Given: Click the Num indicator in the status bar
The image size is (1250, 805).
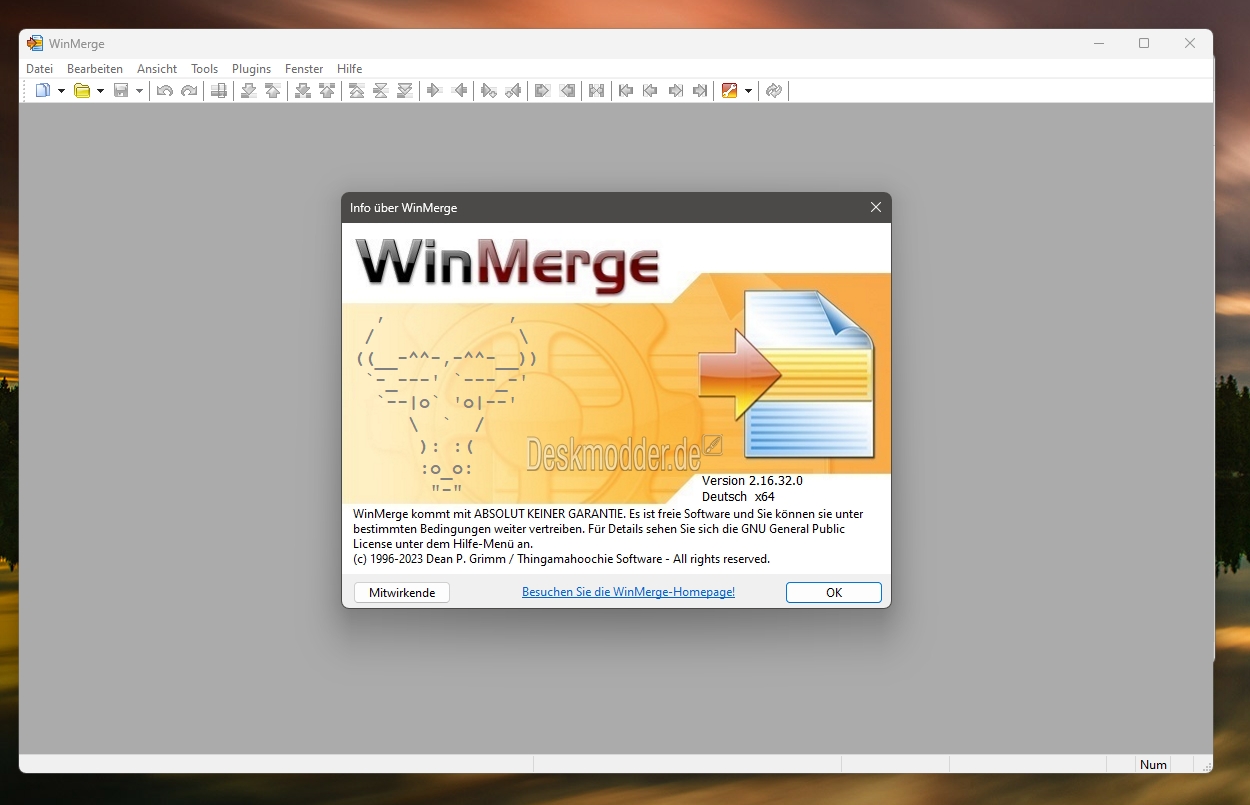Looking at the screenshot, I should click(1153, 764).
